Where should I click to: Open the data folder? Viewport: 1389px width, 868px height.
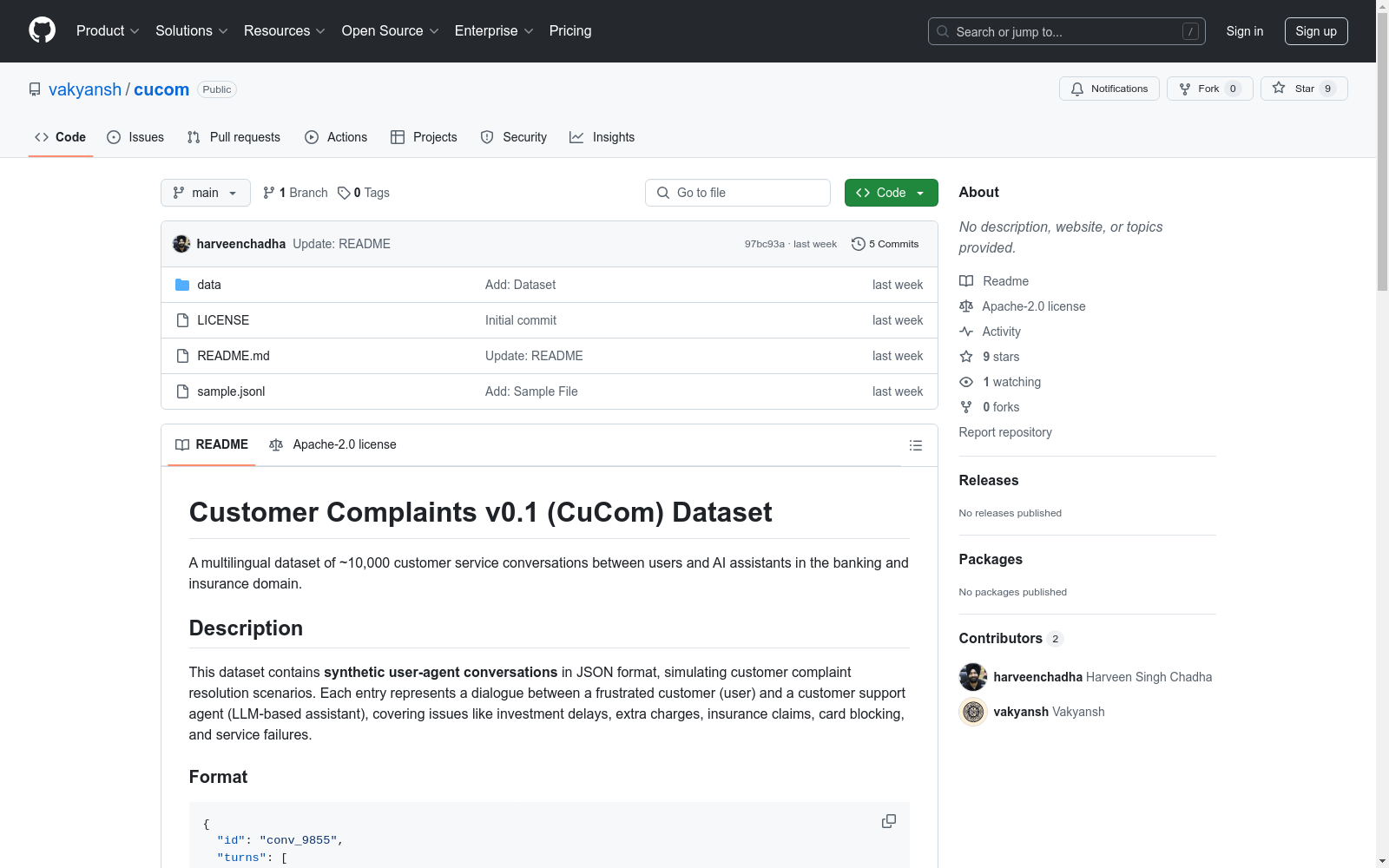click(209, 285)
